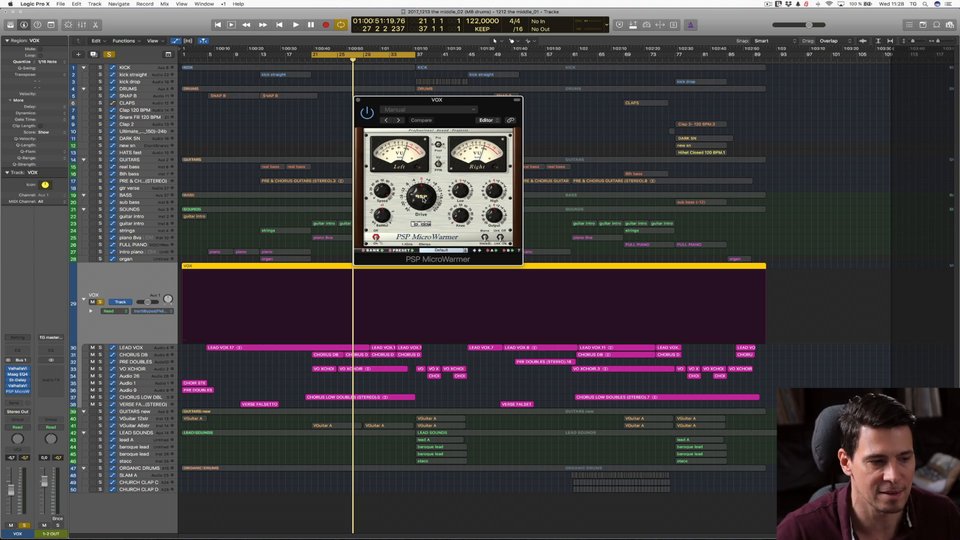Select previous plugin preset arrow
This screenshot has width=960, height=540.
[x=386, y=121]
